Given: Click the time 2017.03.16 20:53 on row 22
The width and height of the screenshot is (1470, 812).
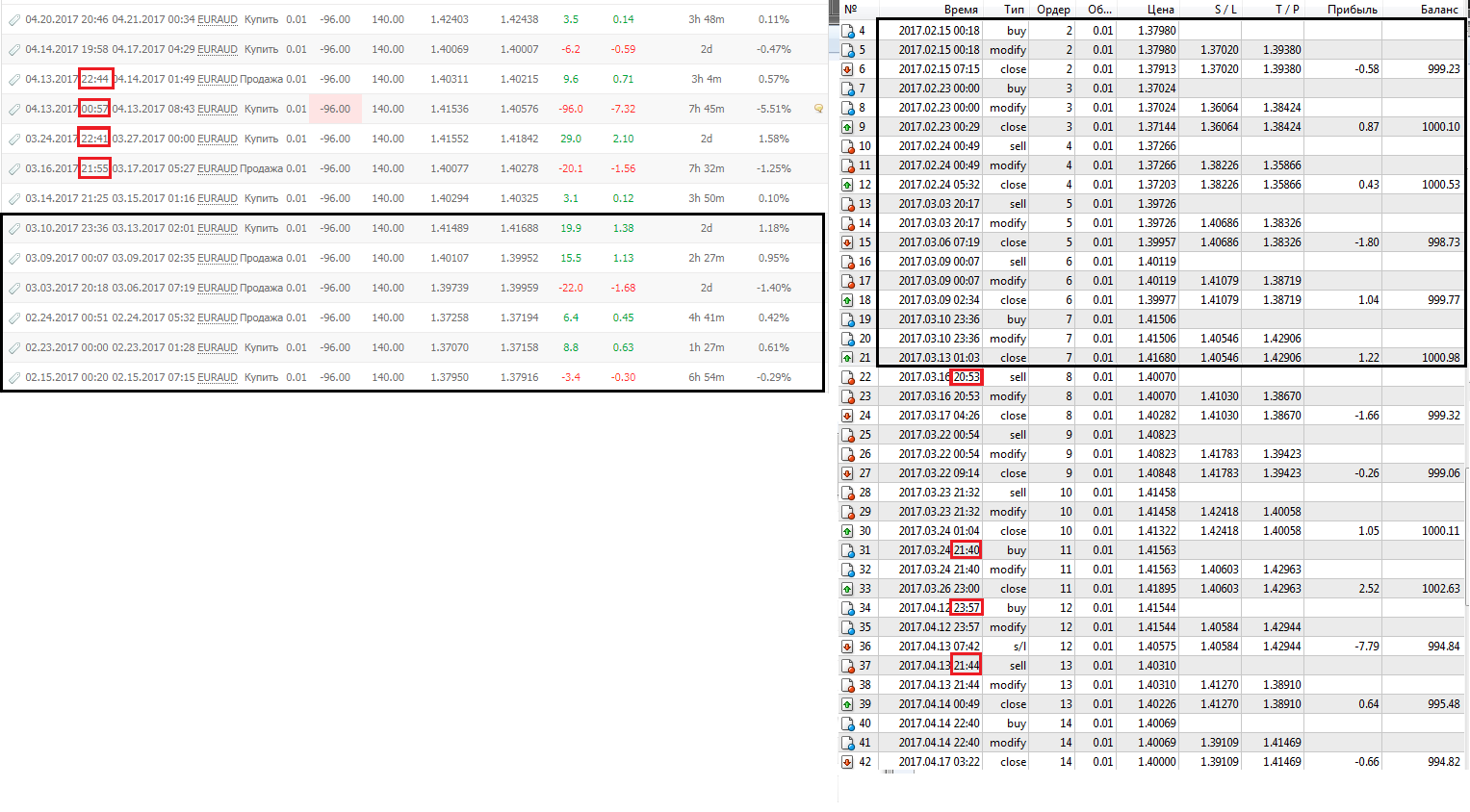Looking at the screenshot, I should 939,377.
